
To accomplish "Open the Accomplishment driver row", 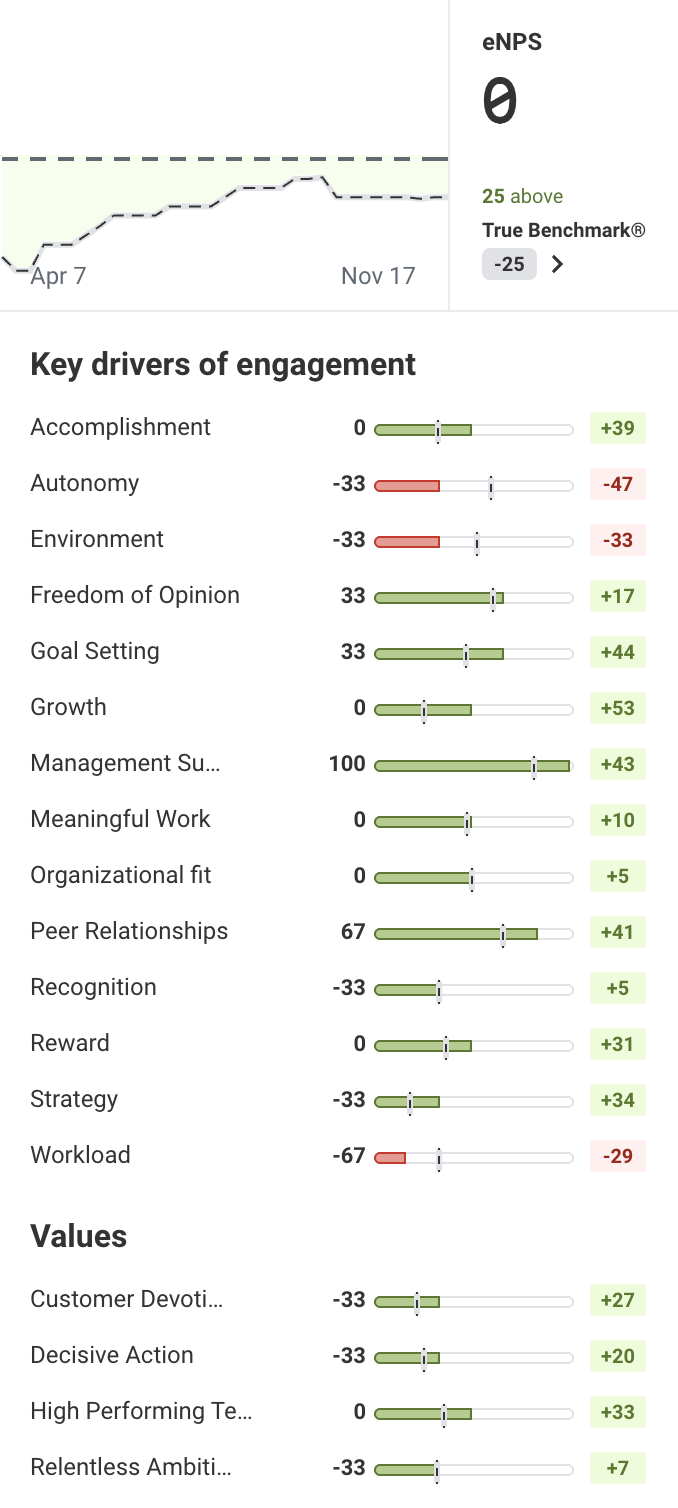I will coord(121,428).
